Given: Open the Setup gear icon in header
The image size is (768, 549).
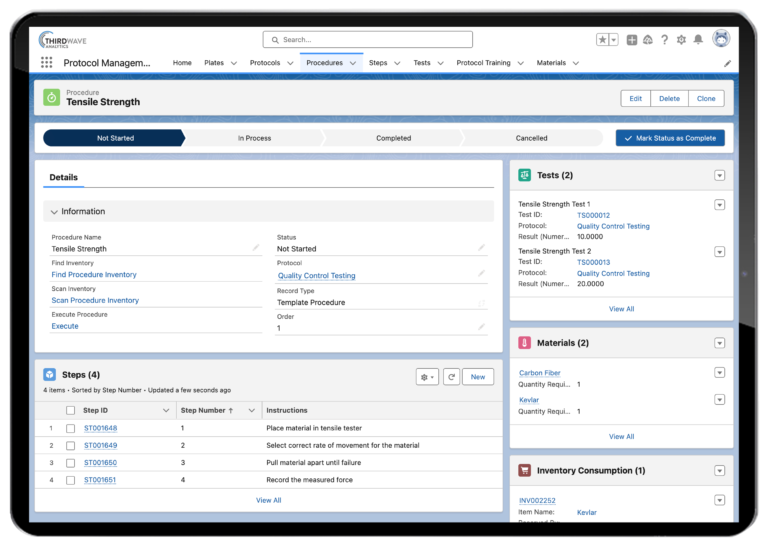Looking at the screenshot, I should click(x=681, y=40).
